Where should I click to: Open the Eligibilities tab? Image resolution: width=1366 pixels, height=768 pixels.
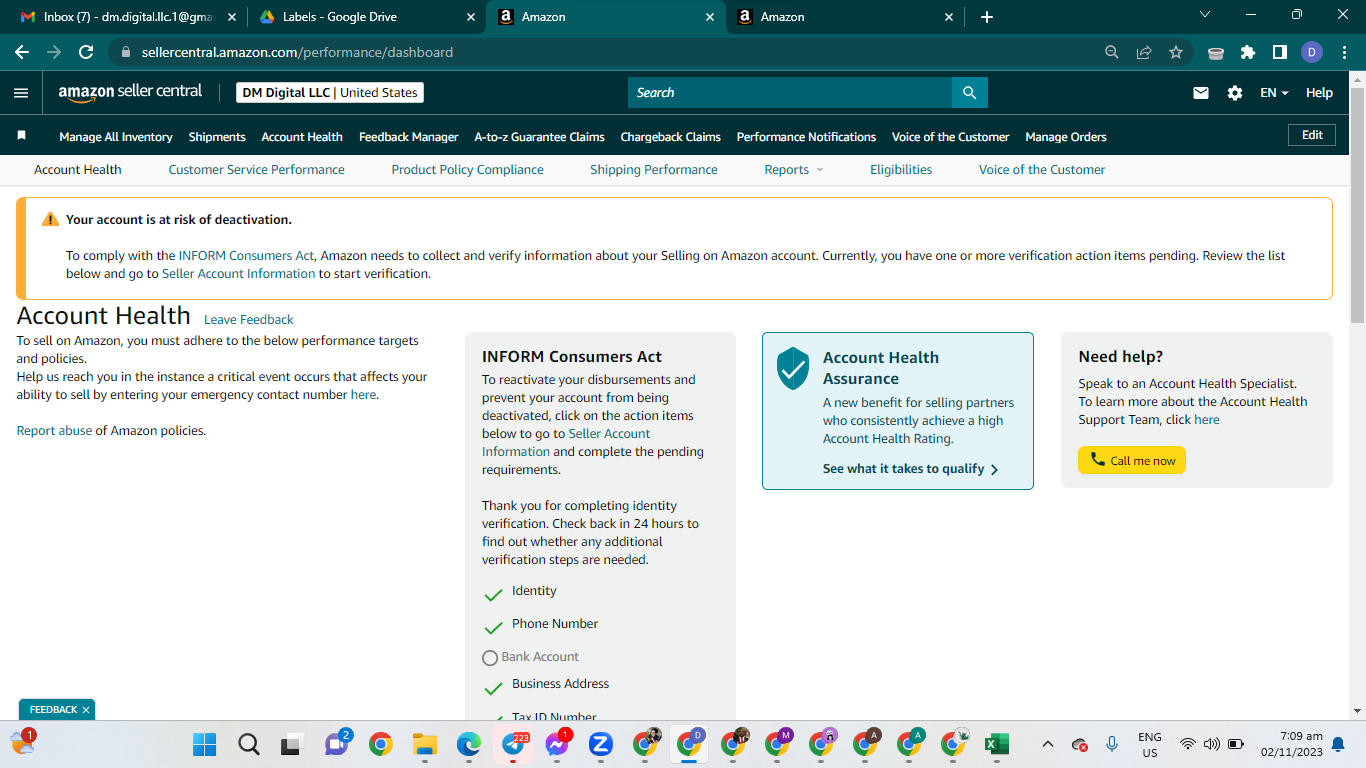901,170
